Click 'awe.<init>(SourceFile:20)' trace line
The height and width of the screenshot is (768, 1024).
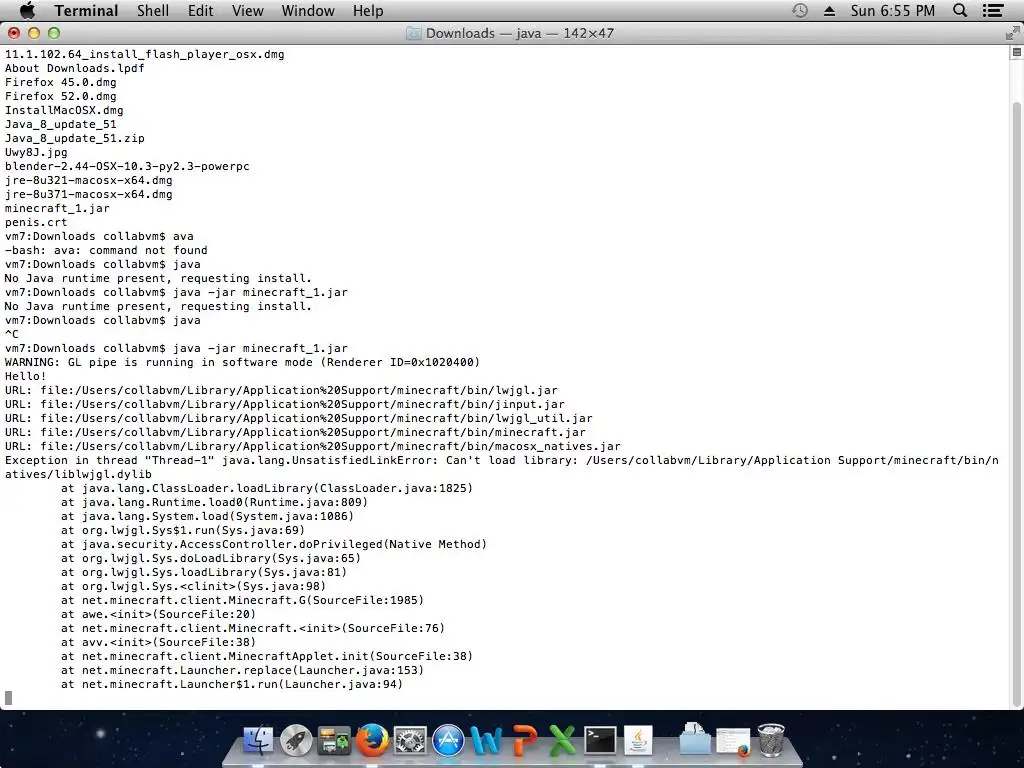click(x=159, y=615)
